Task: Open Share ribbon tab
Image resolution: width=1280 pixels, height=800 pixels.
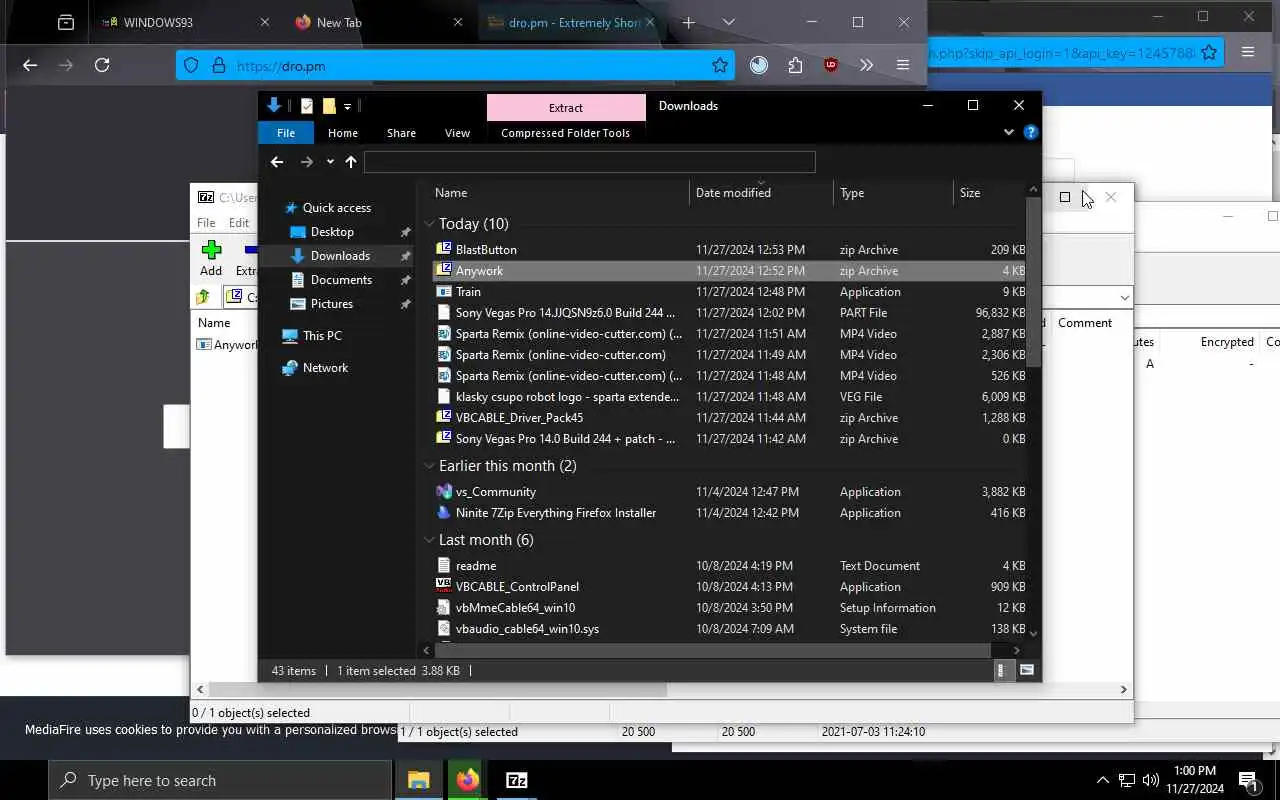Action: (401, 133)
